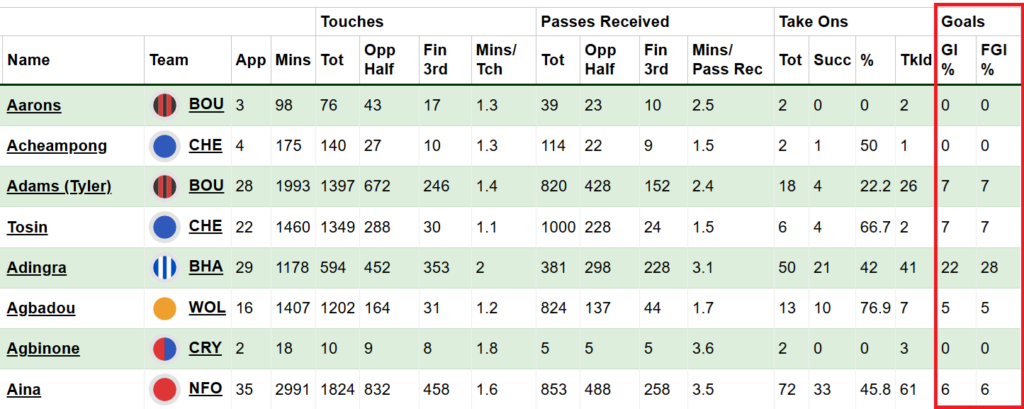Open the Adams (Tyler) player link

59,187
